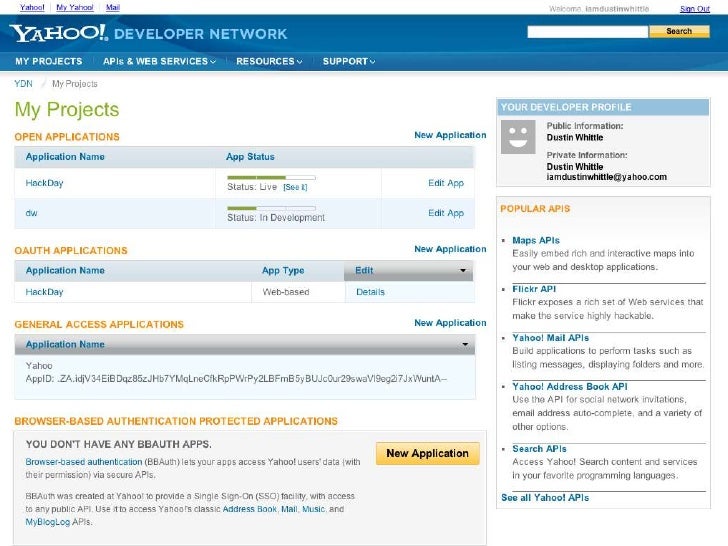728x546 pixels.
Task: Click the Web-based app type cell
Action: click(286, 292)
